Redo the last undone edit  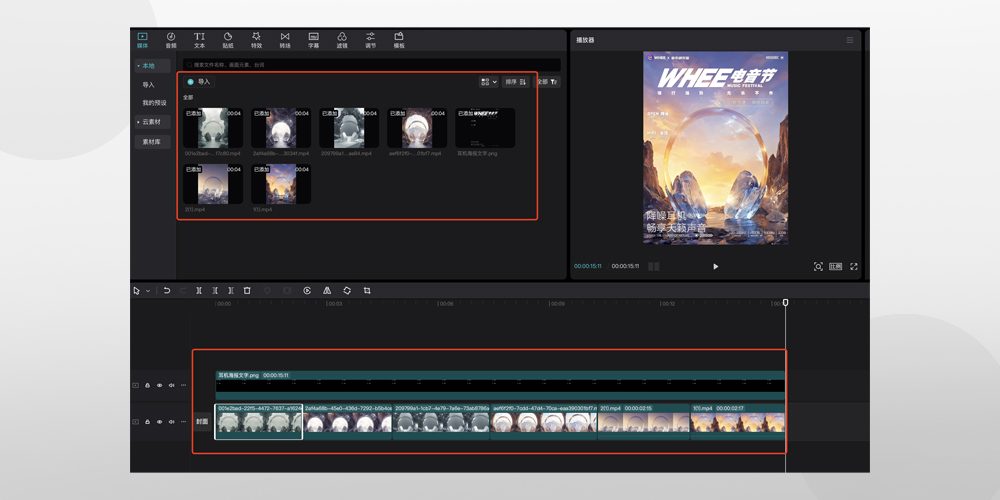tap(183, 291)
